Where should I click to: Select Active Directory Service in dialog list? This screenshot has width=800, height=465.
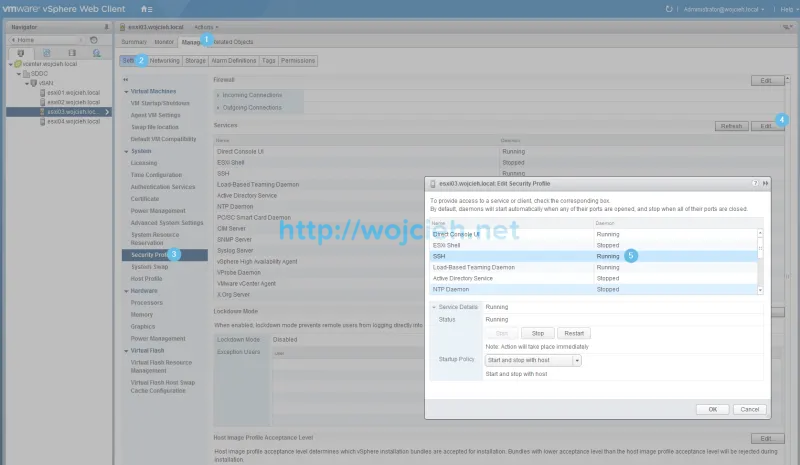[593, 279]
